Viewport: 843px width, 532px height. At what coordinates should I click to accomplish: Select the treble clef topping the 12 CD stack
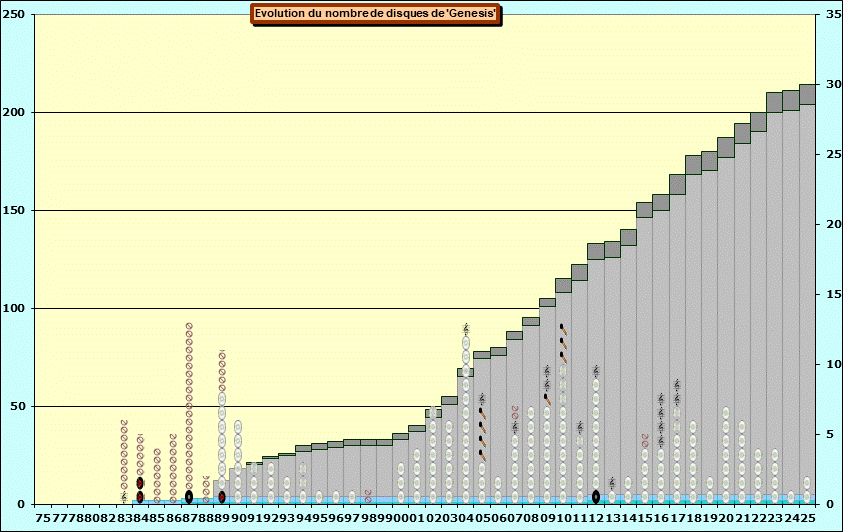pos(596,371)
